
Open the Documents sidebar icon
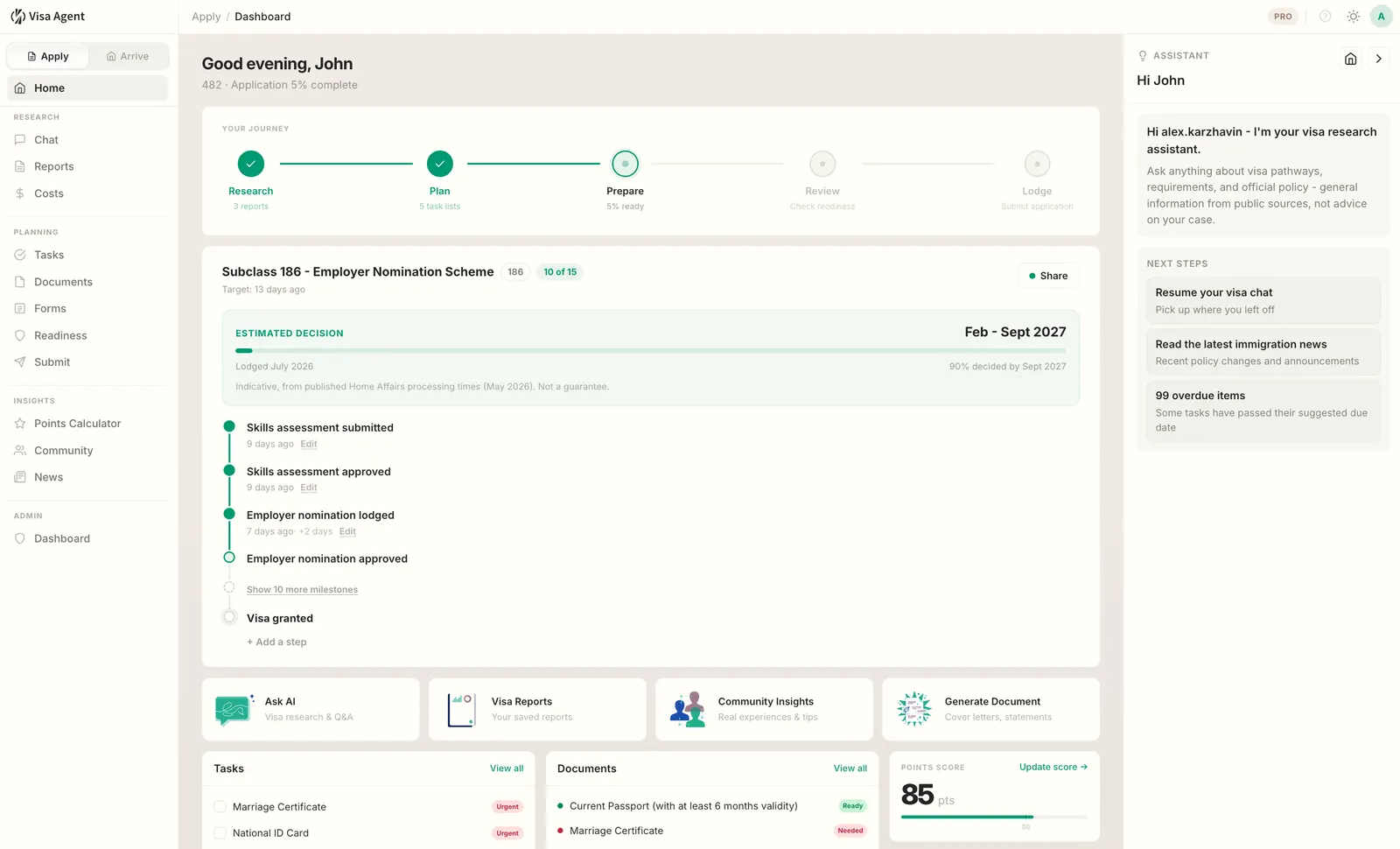(20, 282)
